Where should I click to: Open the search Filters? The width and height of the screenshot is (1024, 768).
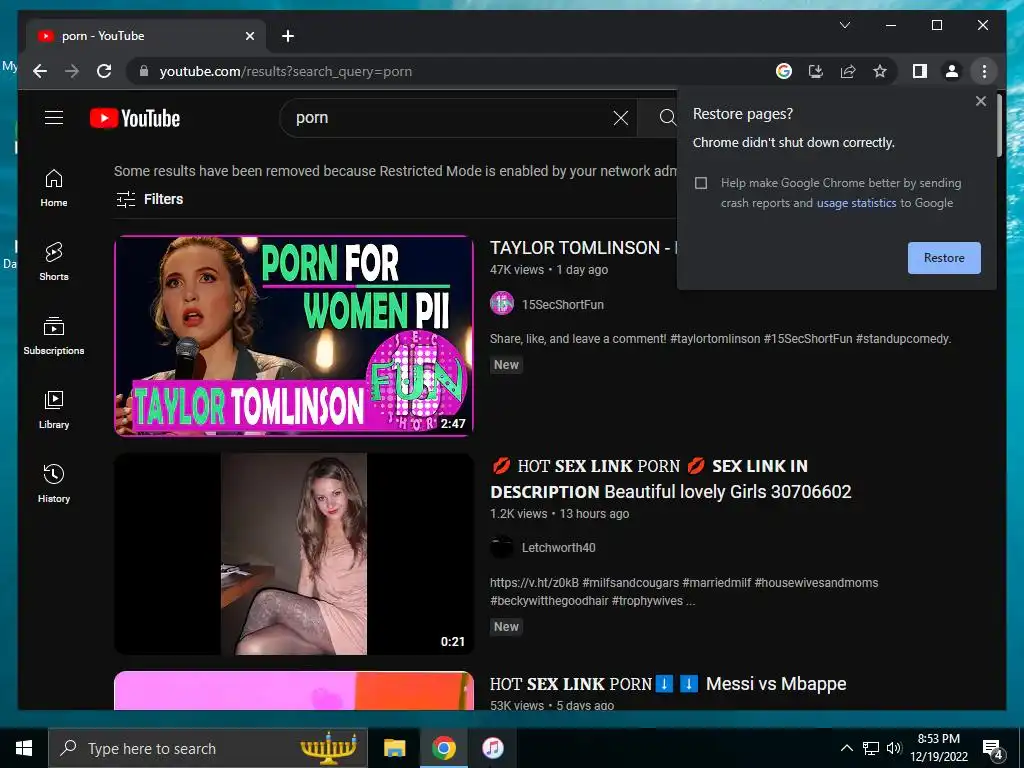[x=150, y=199]
